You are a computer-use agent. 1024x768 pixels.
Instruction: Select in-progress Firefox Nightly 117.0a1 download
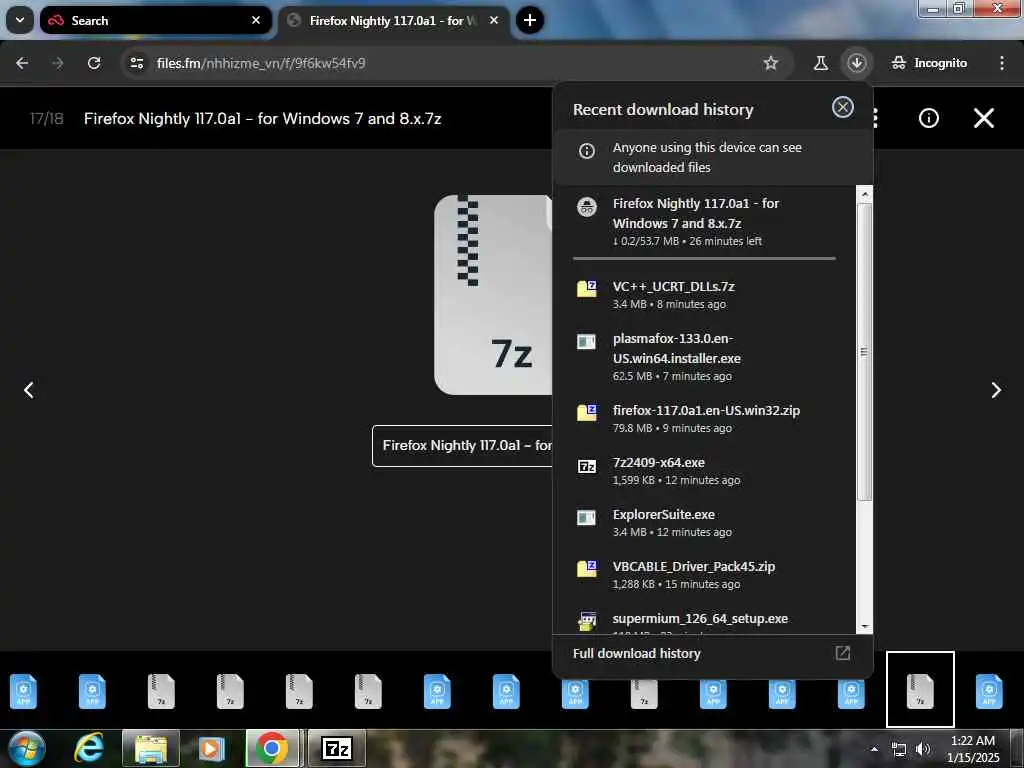click(x=704, y=222)
